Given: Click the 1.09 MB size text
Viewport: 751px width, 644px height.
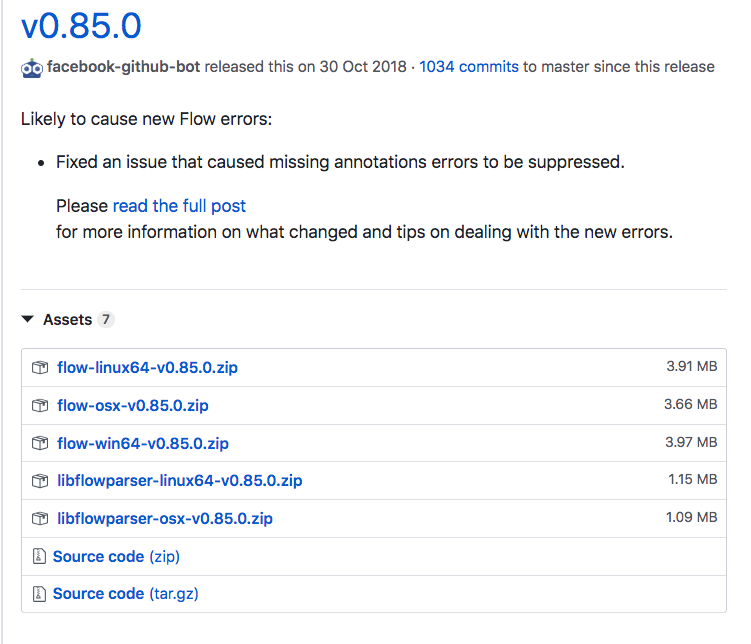Looking at the screenshot, I should 692,517.
